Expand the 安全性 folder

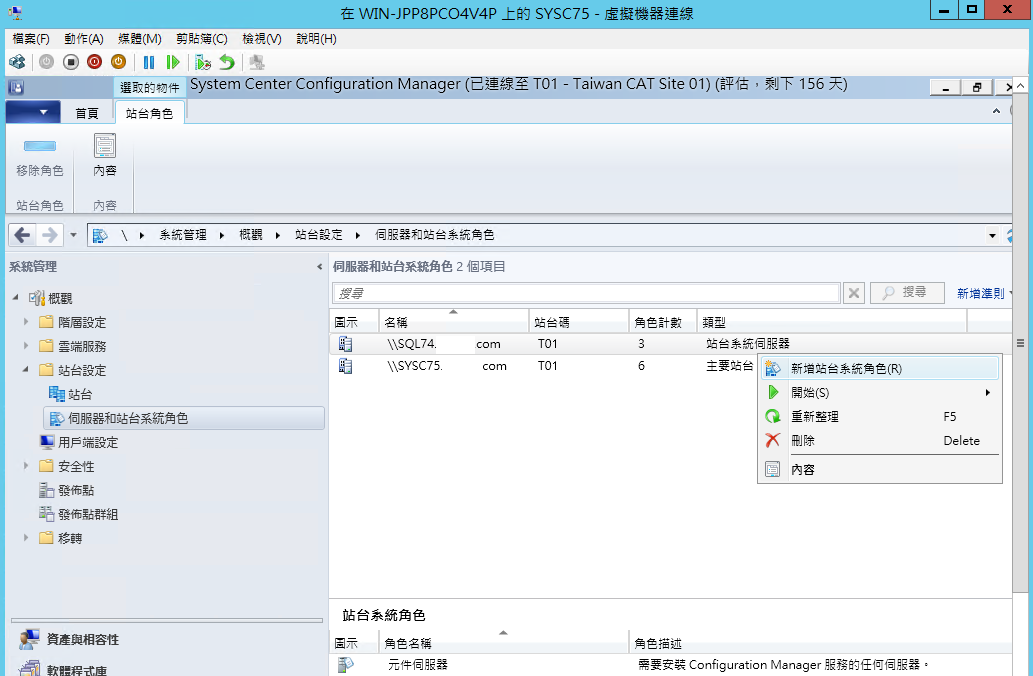[26, 466]
